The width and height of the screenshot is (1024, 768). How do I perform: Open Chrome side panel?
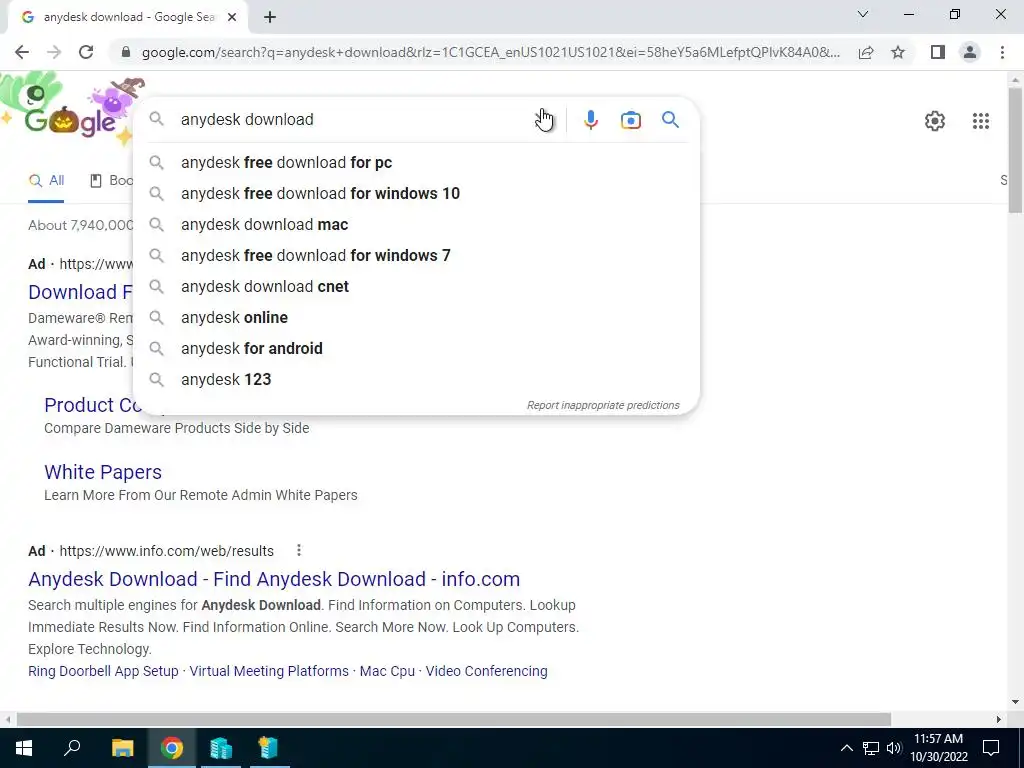(x=938, y=52)
